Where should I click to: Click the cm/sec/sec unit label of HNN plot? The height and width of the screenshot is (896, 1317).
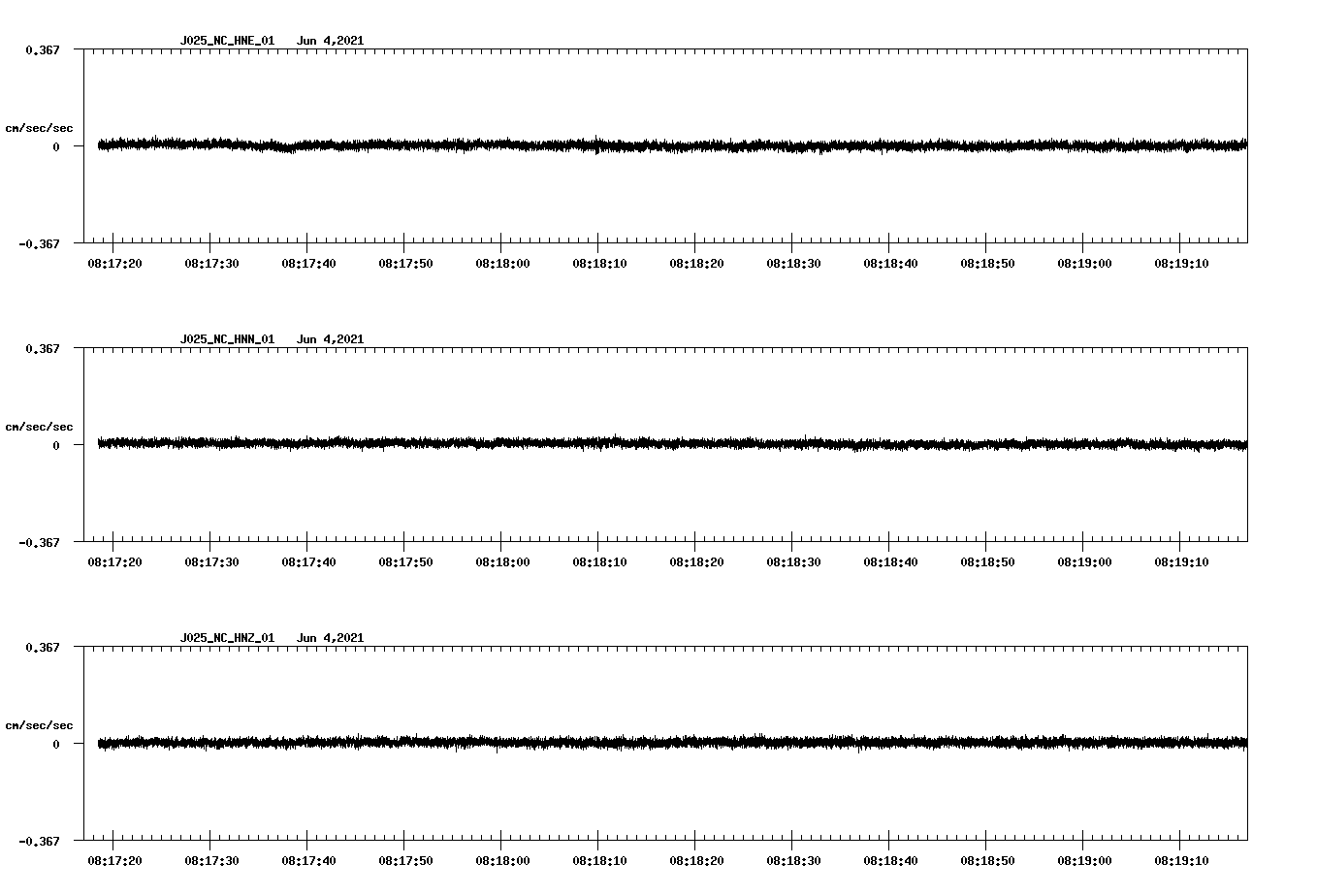[39, 427]
